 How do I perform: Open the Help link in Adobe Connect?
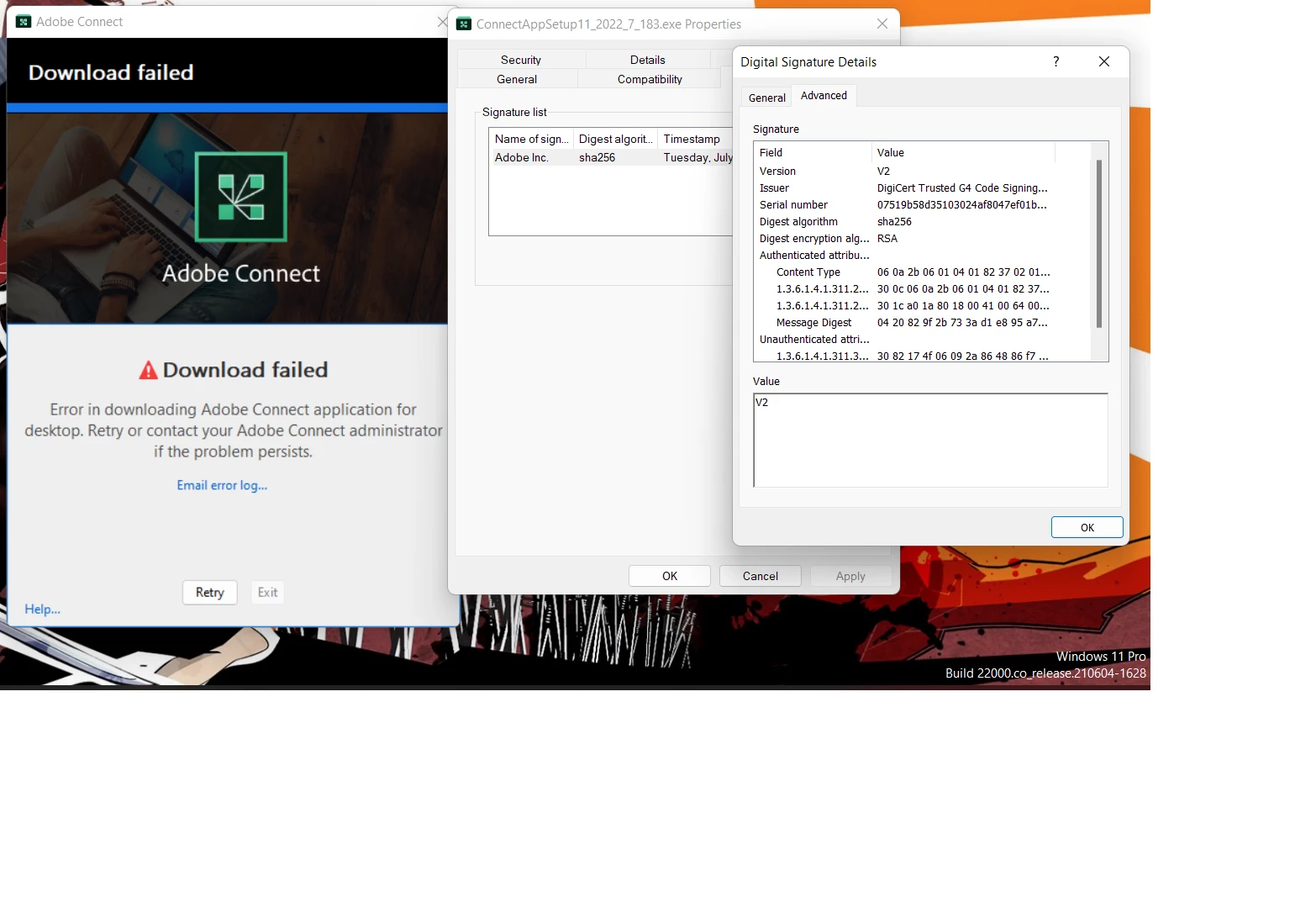[42, 609]
